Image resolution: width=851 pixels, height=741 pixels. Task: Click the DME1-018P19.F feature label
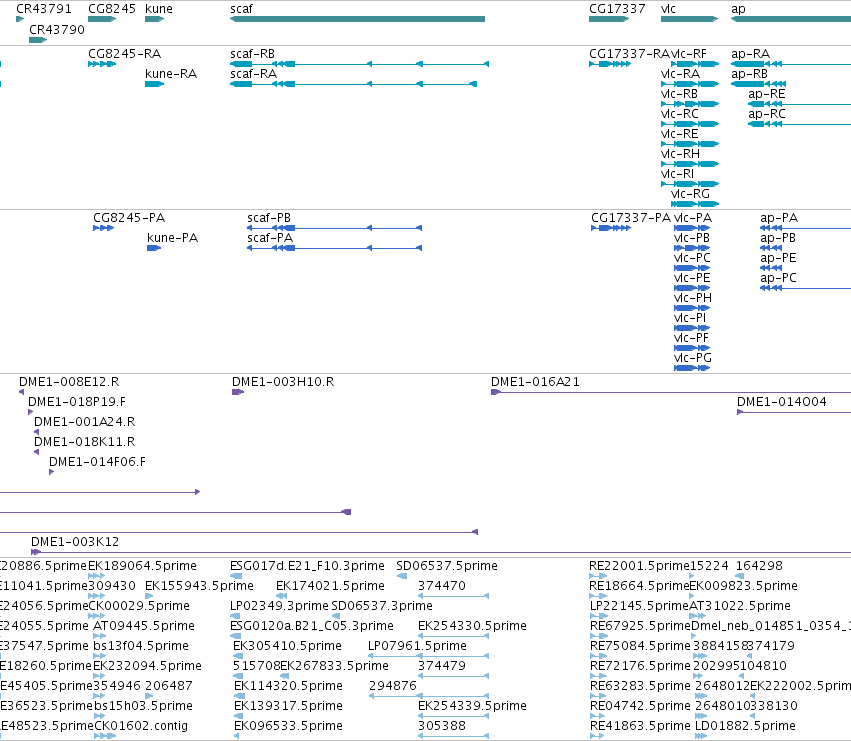[x=77, y=402]
